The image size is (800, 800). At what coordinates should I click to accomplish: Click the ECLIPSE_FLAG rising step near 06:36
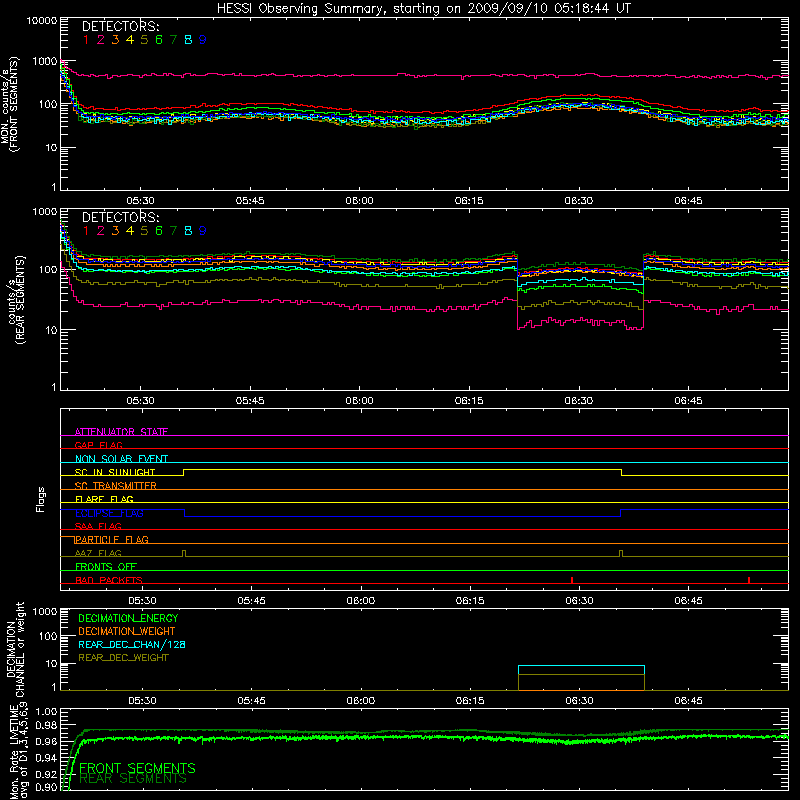[621, 513]
